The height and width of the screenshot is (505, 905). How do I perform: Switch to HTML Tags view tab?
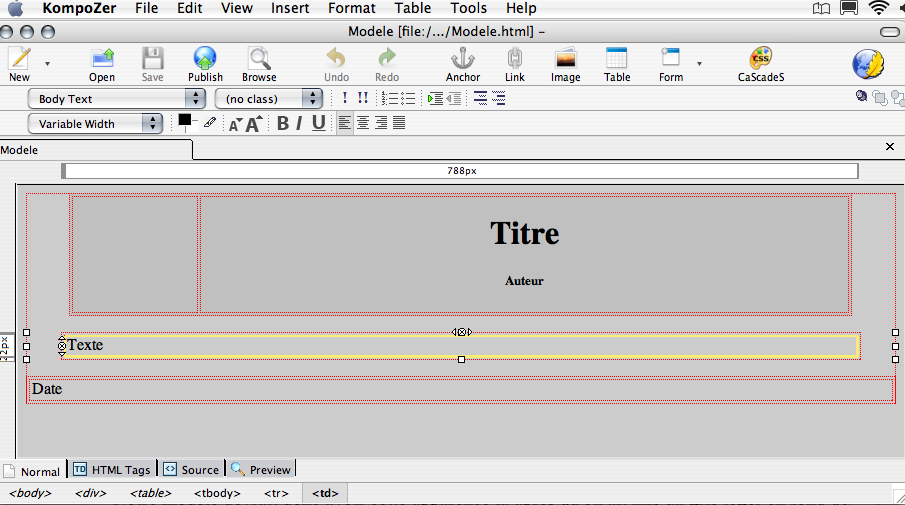coord(113,470)
